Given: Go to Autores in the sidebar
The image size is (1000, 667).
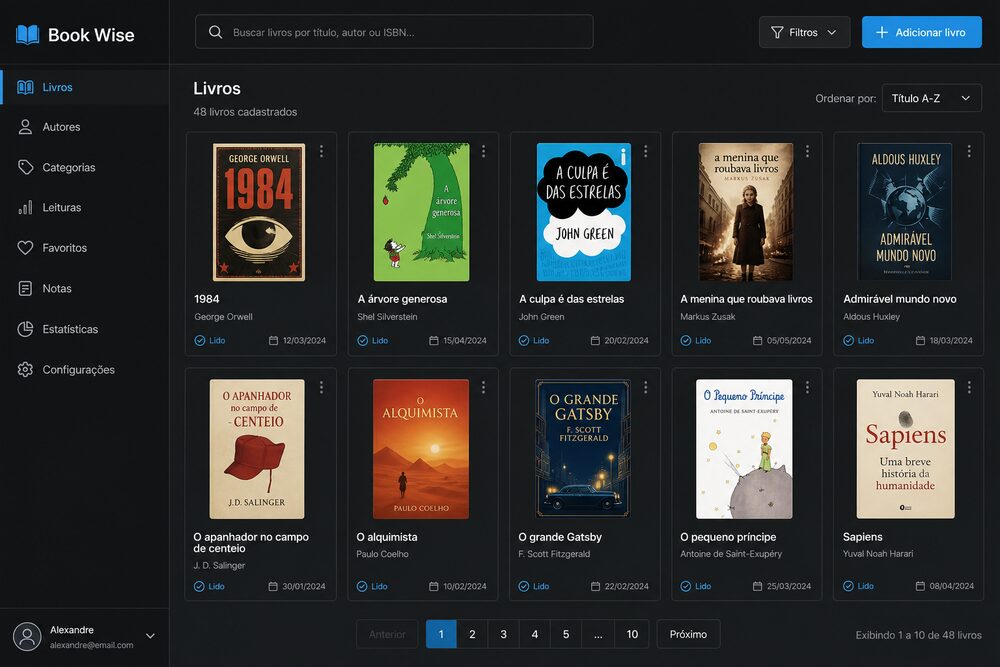Looking at the screenshot, I should pyautogui.click(x=85, y=127).
